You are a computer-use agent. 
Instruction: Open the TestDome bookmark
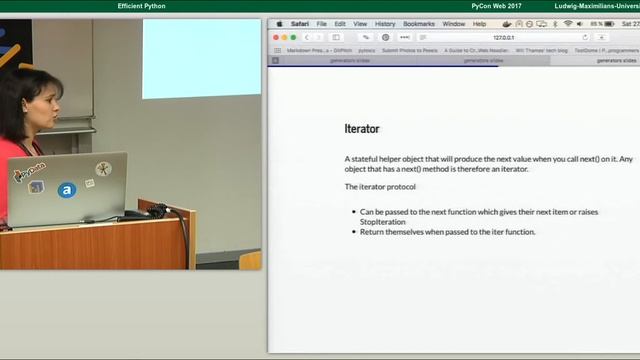pos(607,51)
